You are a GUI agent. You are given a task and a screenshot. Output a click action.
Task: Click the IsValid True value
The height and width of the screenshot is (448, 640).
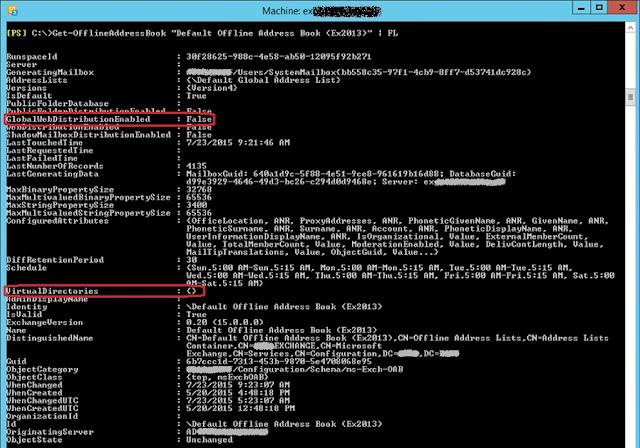(196, 315)
